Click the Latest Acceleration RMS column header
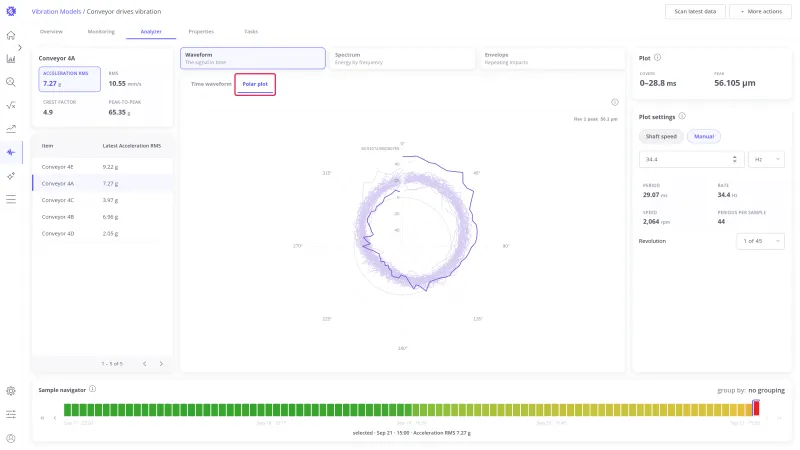 [132, 146]
